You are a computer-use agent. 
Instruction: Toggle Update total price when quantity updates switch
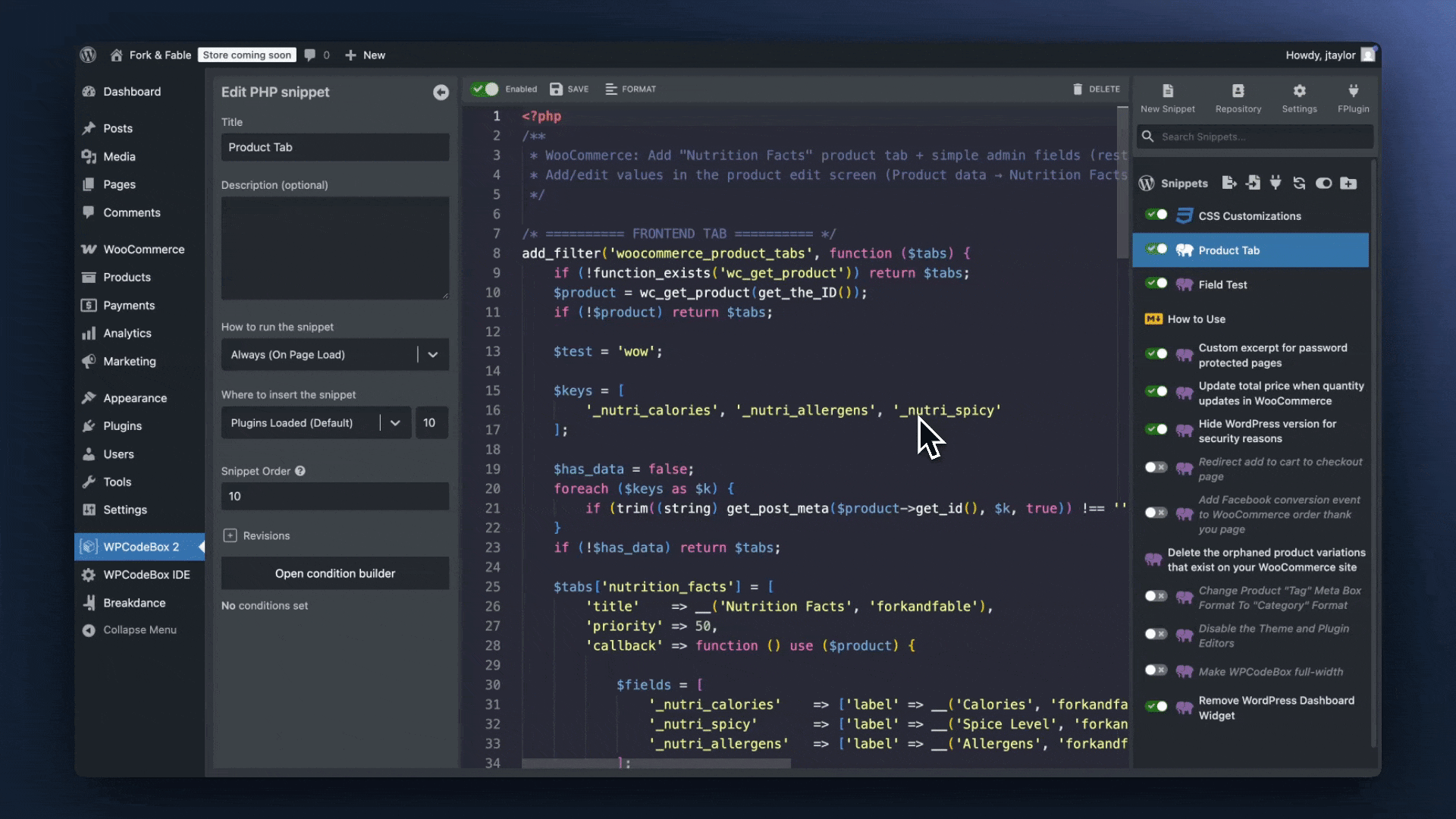click(x=1156, y=392)
